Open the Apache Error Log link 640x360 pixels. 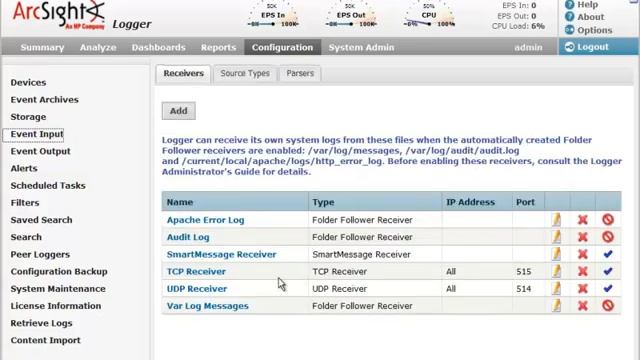pos(205,220)
